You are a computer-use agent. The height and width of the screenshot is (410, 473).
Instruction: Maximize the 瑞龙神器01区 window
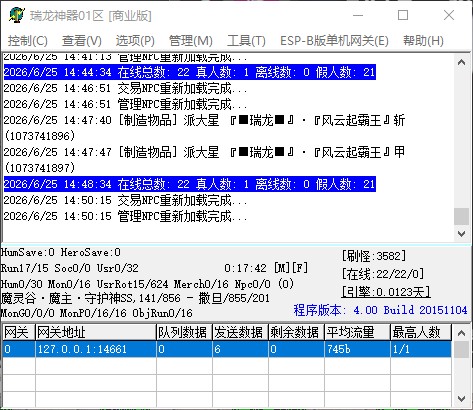coord(403,15)
